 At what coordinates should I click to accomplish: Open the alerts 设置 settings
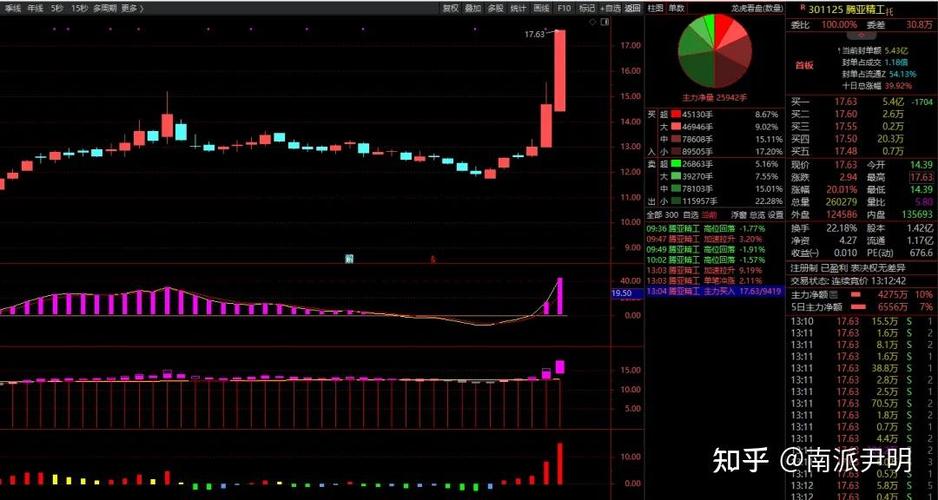click(x=775, y=215)
